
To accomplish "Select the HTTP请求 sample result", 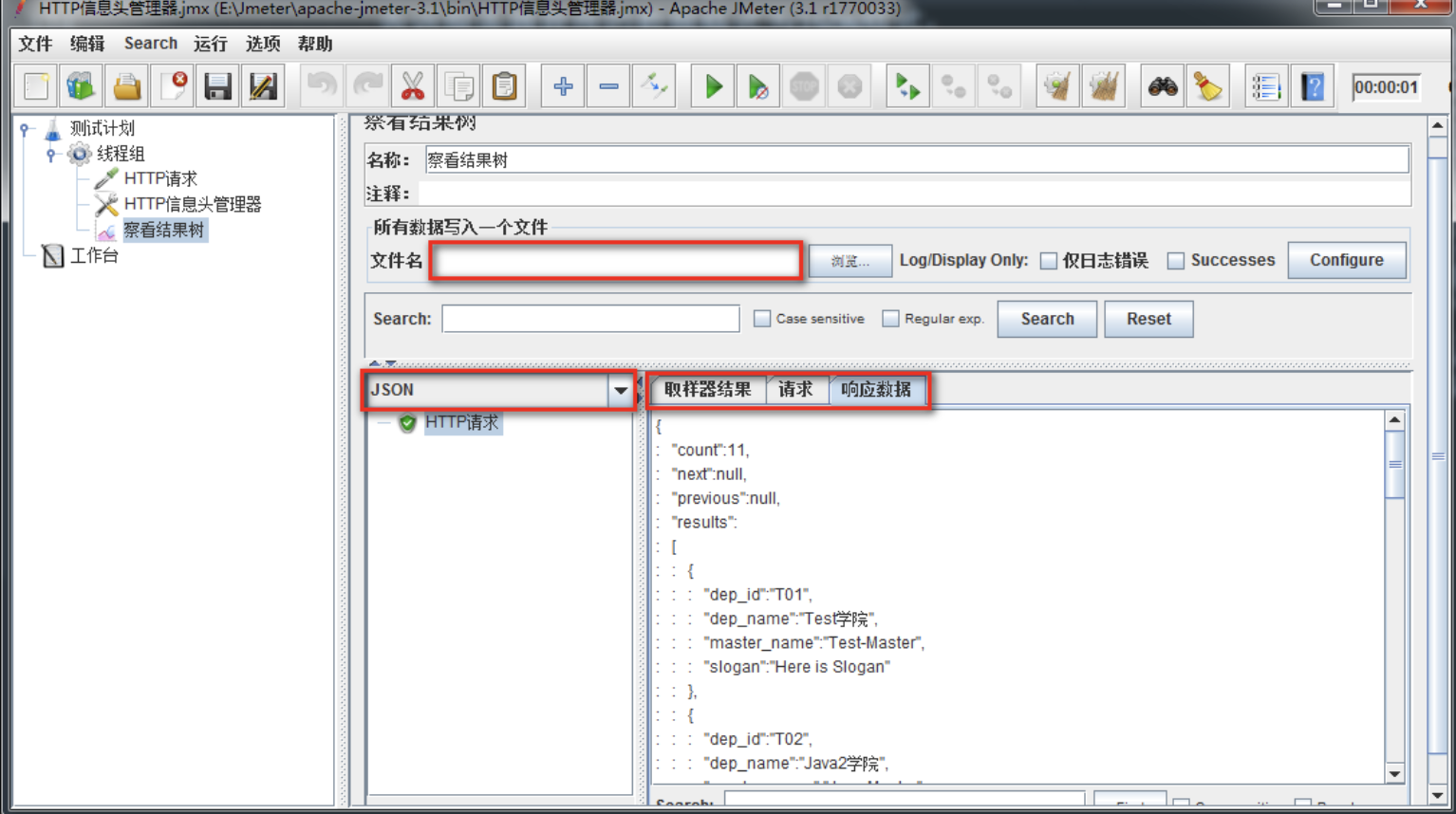I will pyautogui.click(x=461, y=422).
